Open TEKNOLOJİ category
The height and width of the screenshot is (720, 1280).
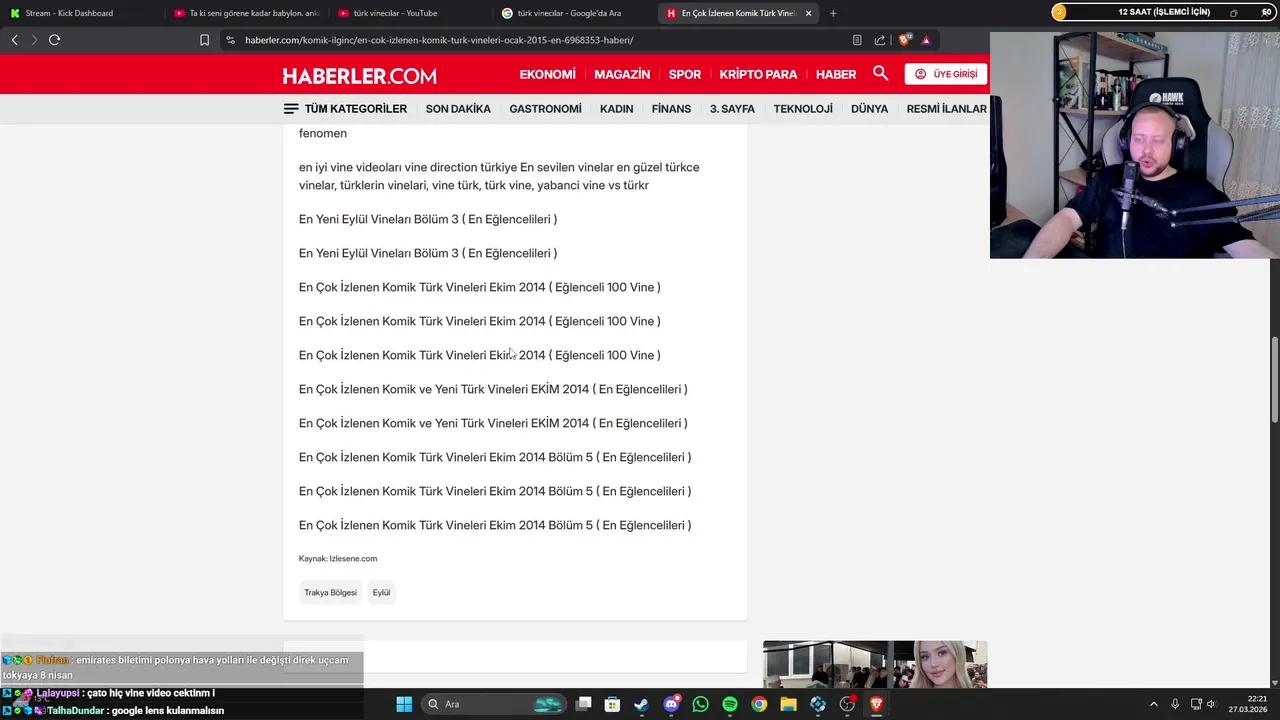point(803,108)
